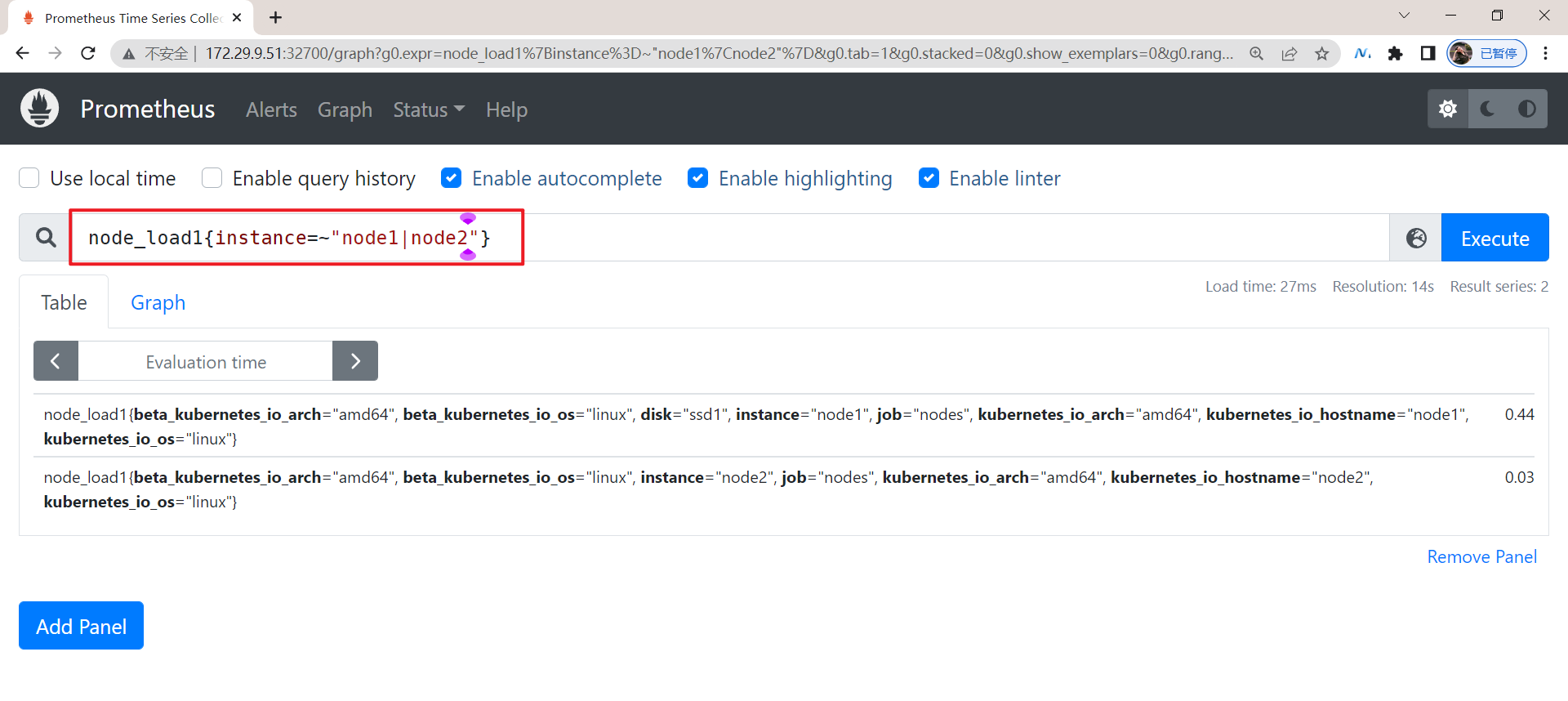
Task: Toggle the browser side panel icon
Action: click(1428, 53)
